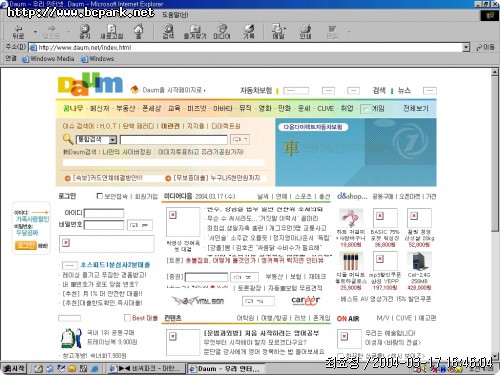Open the 스포츠 section in 미디어다음
500x375 pixels.
coord(303,196)
